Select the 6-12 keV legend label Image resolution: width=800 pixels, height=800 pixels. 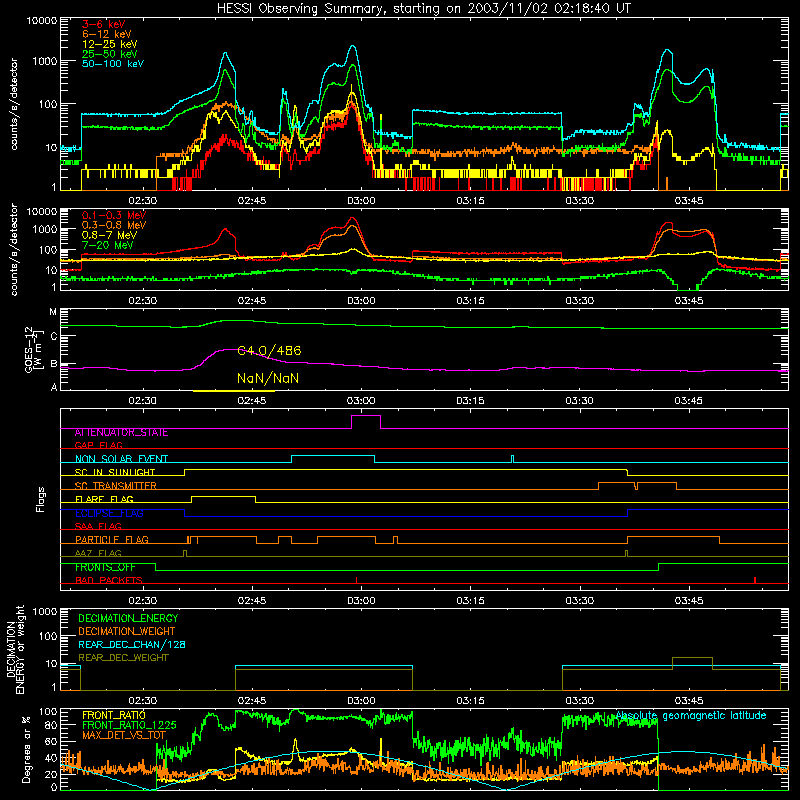[106, 34]
